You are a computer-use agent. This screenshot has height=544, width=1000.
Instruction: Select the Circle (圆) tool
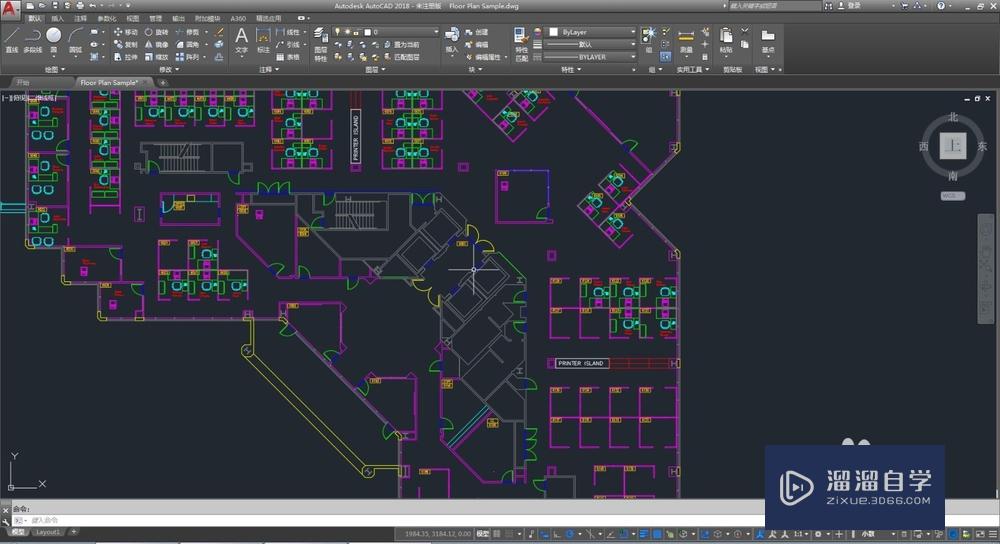point(54,37)
